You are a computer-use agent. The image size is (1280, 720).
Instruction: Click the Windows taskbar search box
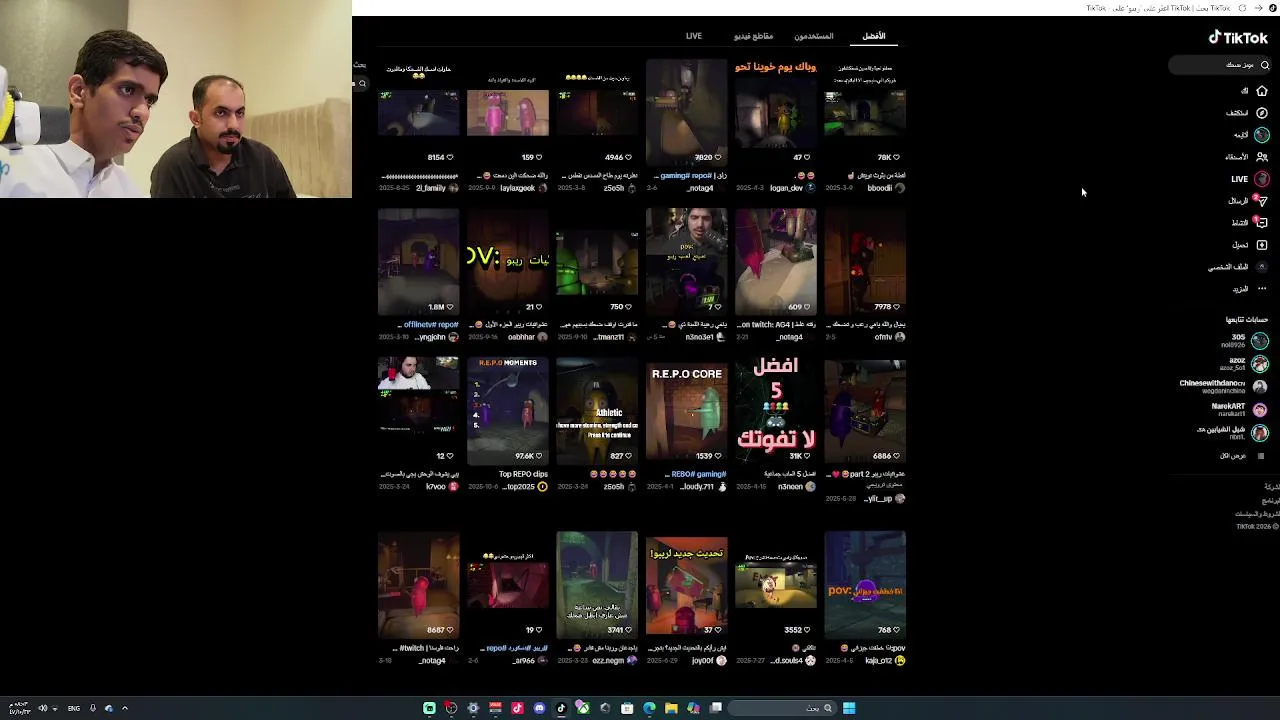coord(784,708)
